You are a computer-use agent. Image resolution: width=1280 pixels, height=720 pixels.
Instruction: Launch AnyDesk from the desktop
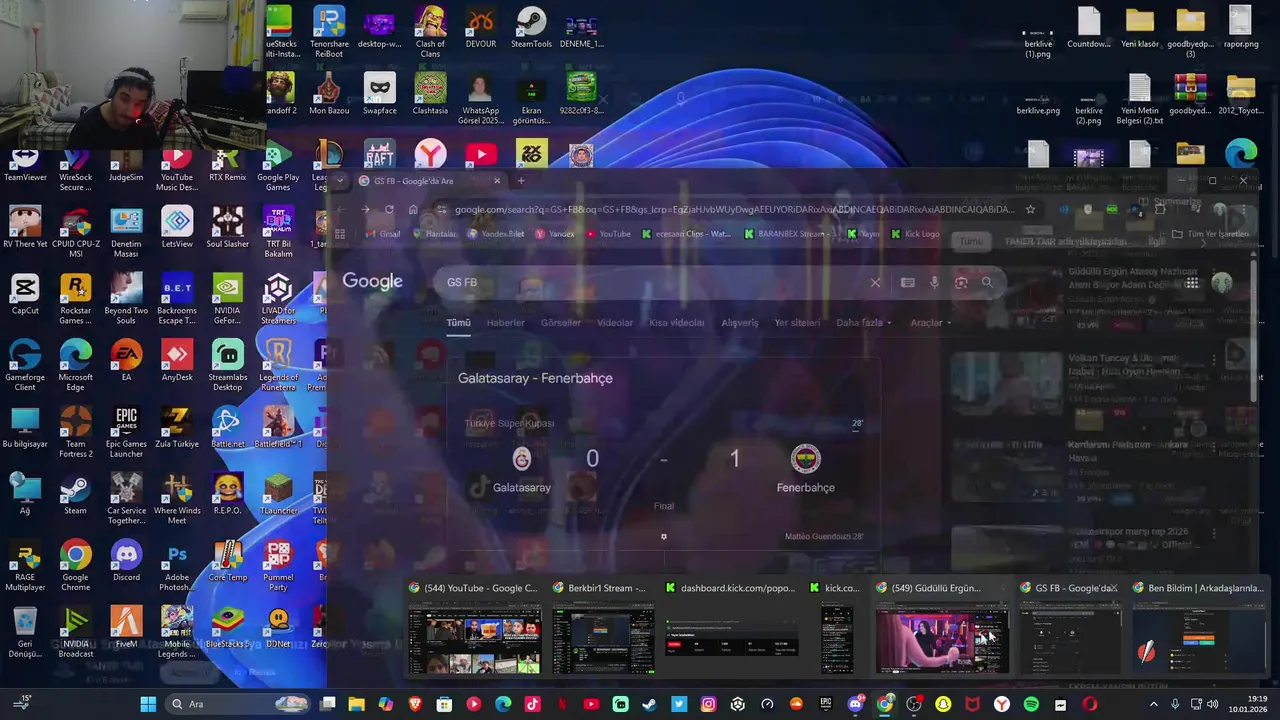(177, 361)
